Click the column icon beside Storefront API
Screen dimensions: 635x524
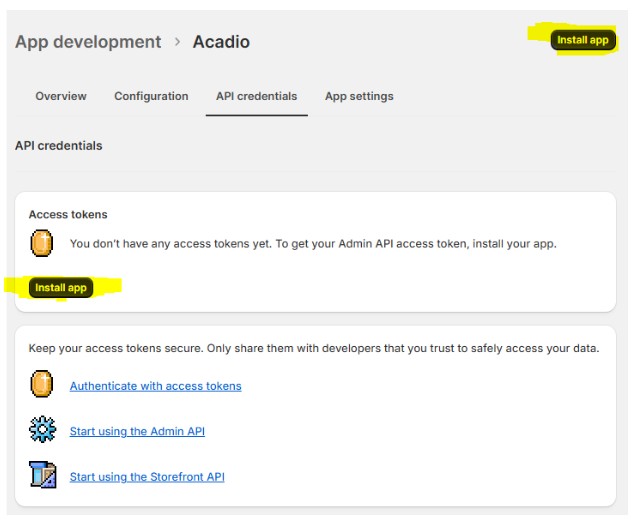(x=43, y=475)
